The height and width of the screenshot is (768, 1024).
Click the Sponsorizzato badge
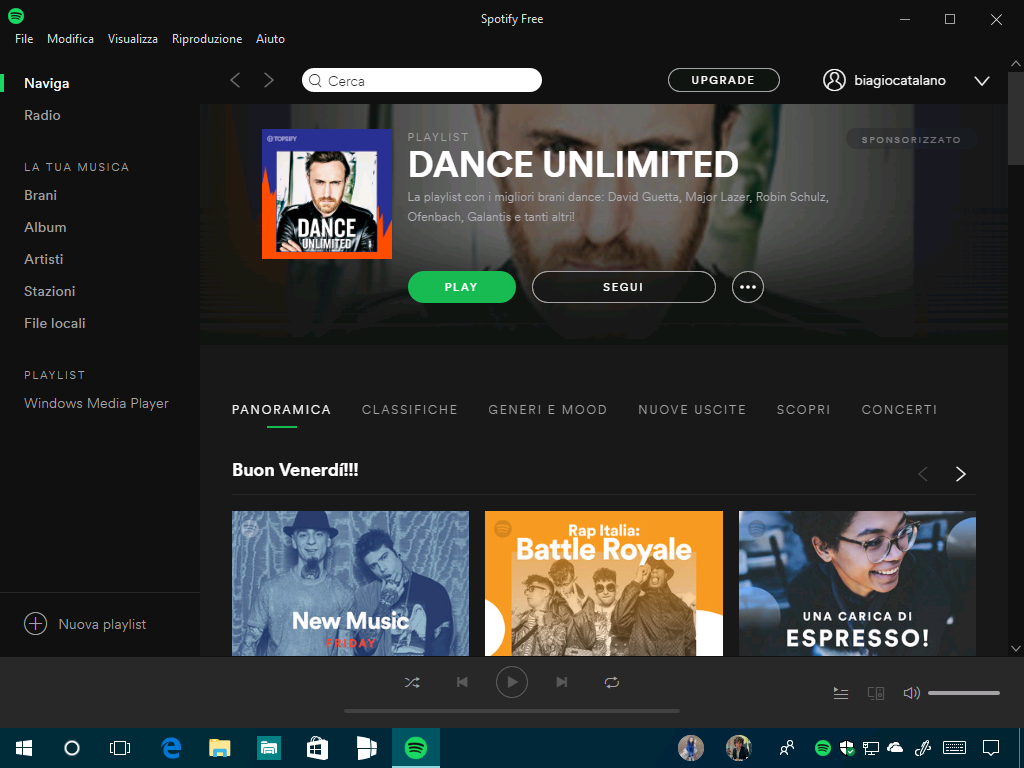click(x=911, y=139)
